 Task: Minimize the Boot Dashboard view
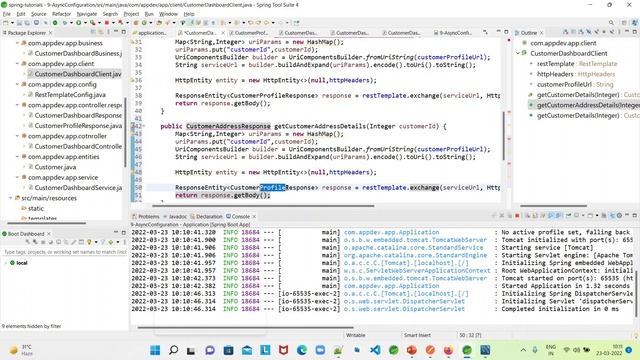tap(116, 233)
